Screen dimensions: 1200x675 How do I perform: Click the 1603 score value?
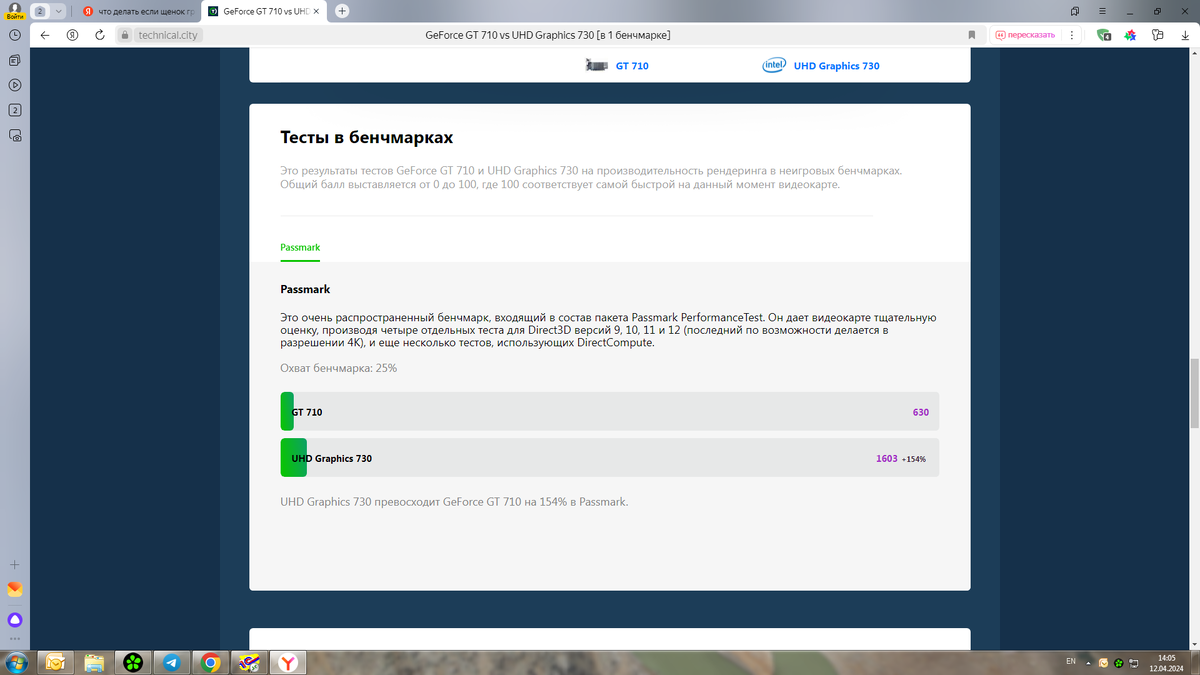pos(886,459)
